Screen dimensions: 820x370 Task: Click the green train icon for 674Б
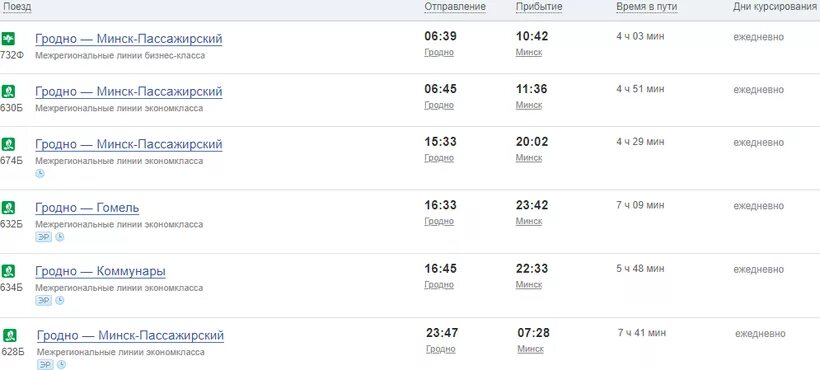click(x=8, y=144)
